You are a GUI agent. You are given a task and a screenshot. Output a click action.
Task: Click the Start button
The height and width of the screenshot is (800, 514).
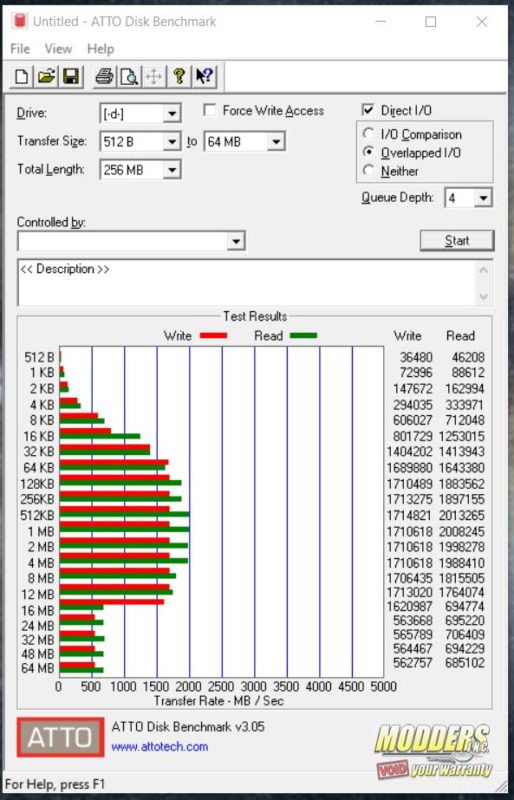tap(457, 240)
